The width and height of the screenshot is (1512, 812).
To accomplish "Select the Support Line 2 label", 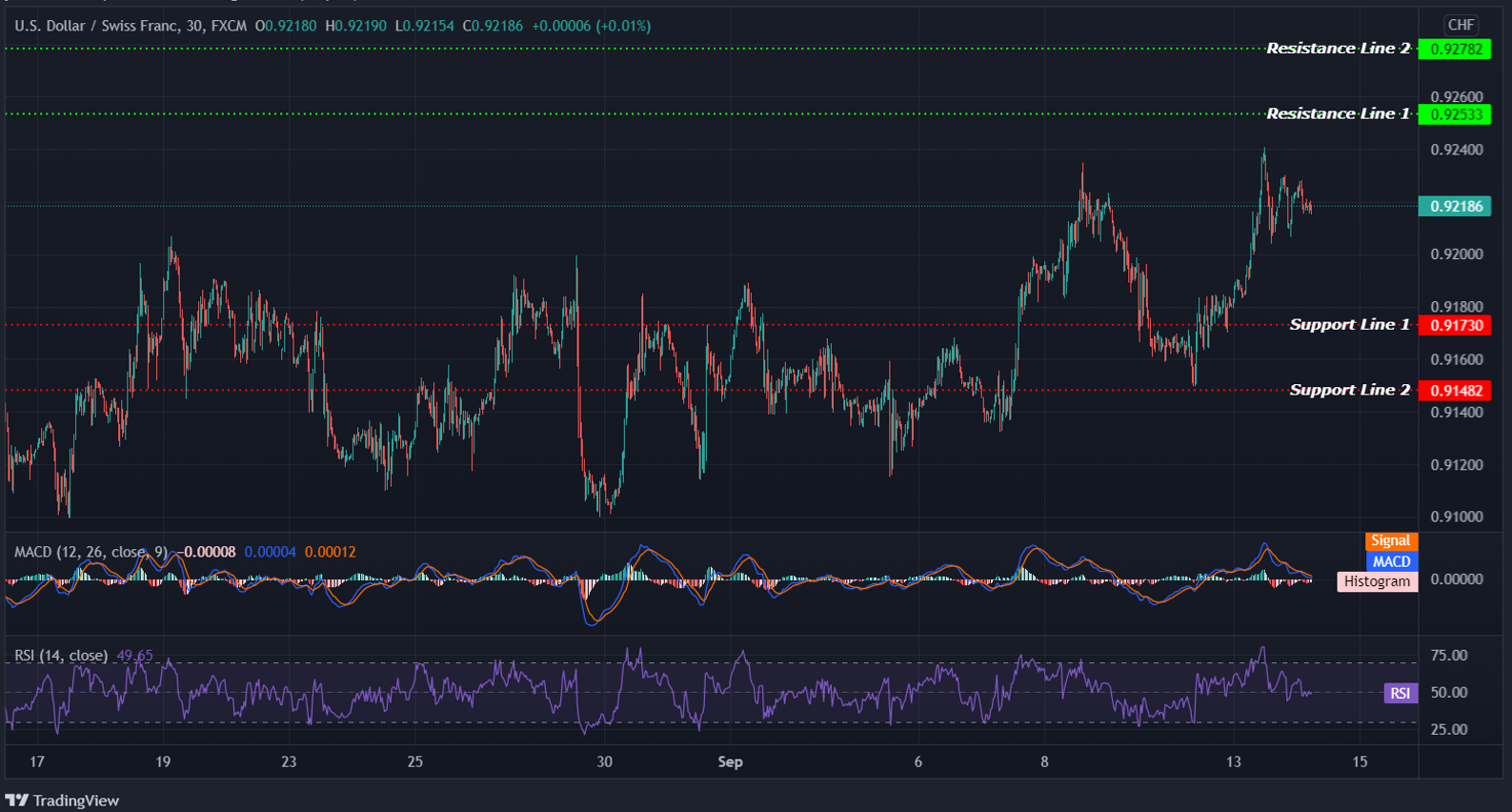I will point(1349,390).
